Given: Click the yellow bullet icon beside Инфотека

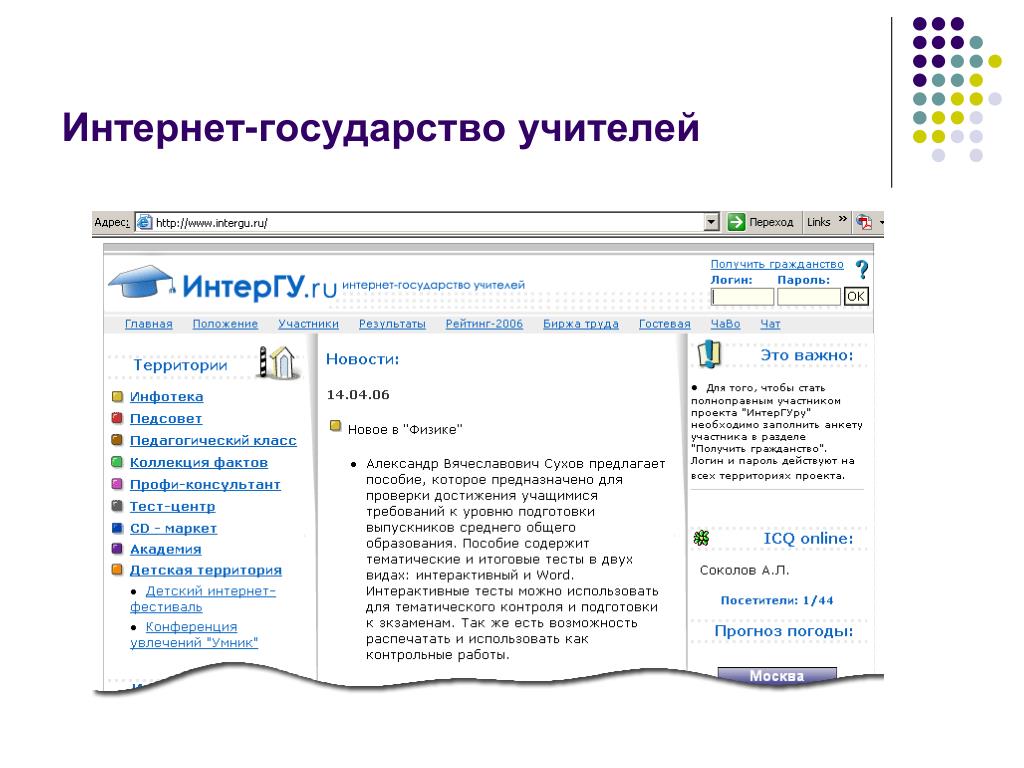Looking at the screenshot, I should pyautogui.click(x=118, y=396).
